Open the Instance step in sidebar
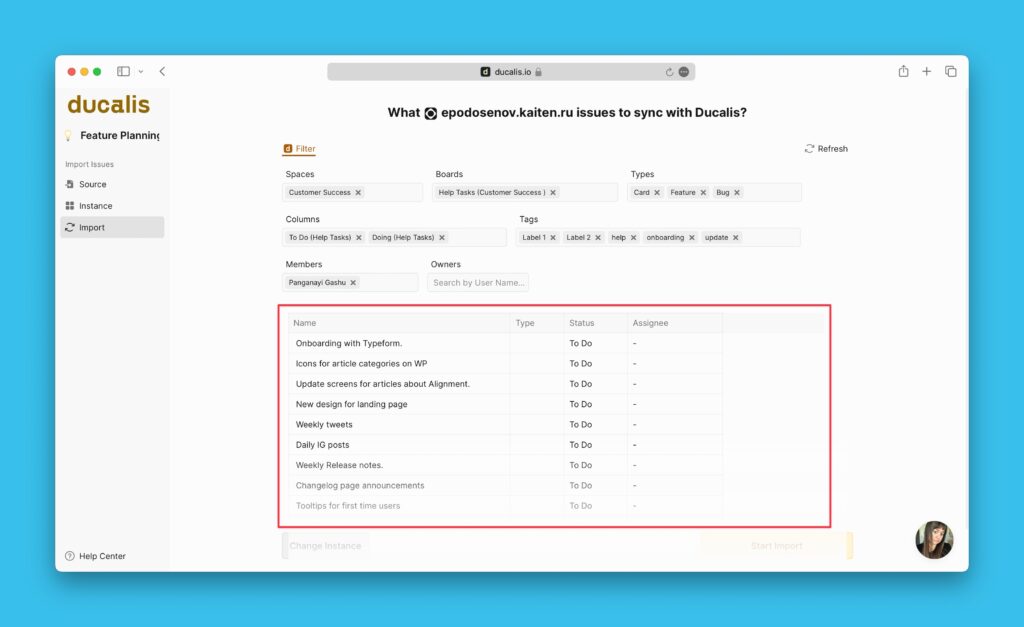Screen dimensions: 1024x627 point(95,206)
